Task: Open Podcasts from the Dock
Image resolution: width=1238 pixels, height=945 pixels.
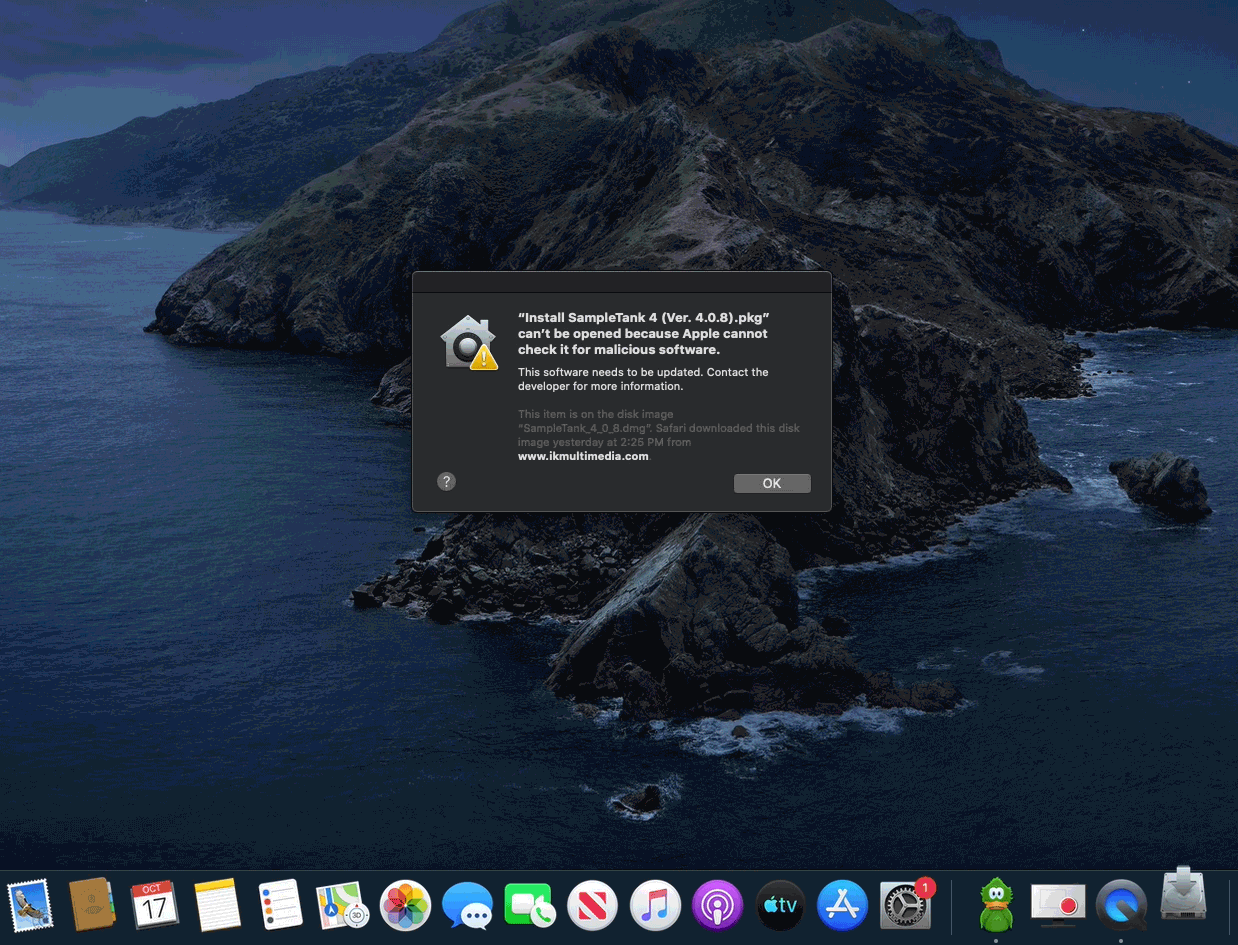Action: click(x=717, y=906)
